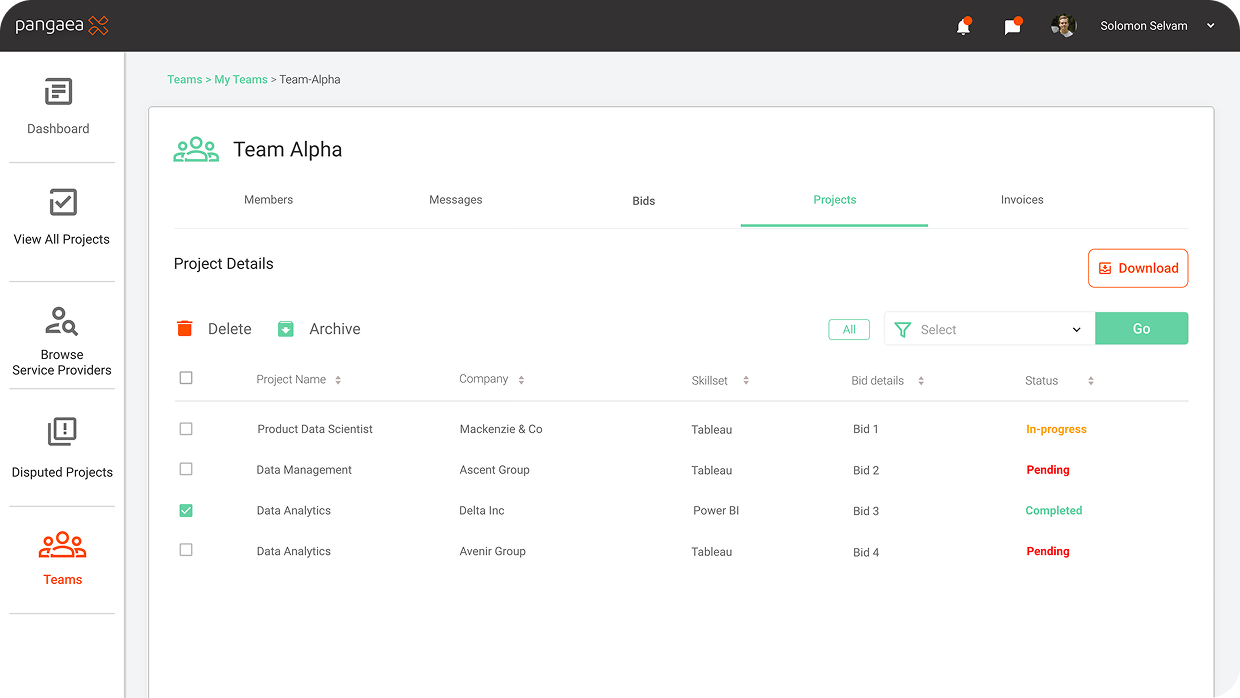Viewport: 1240px width, 698px height.
Task: Switch to the Members tab
Action: (x=268, y=200)
